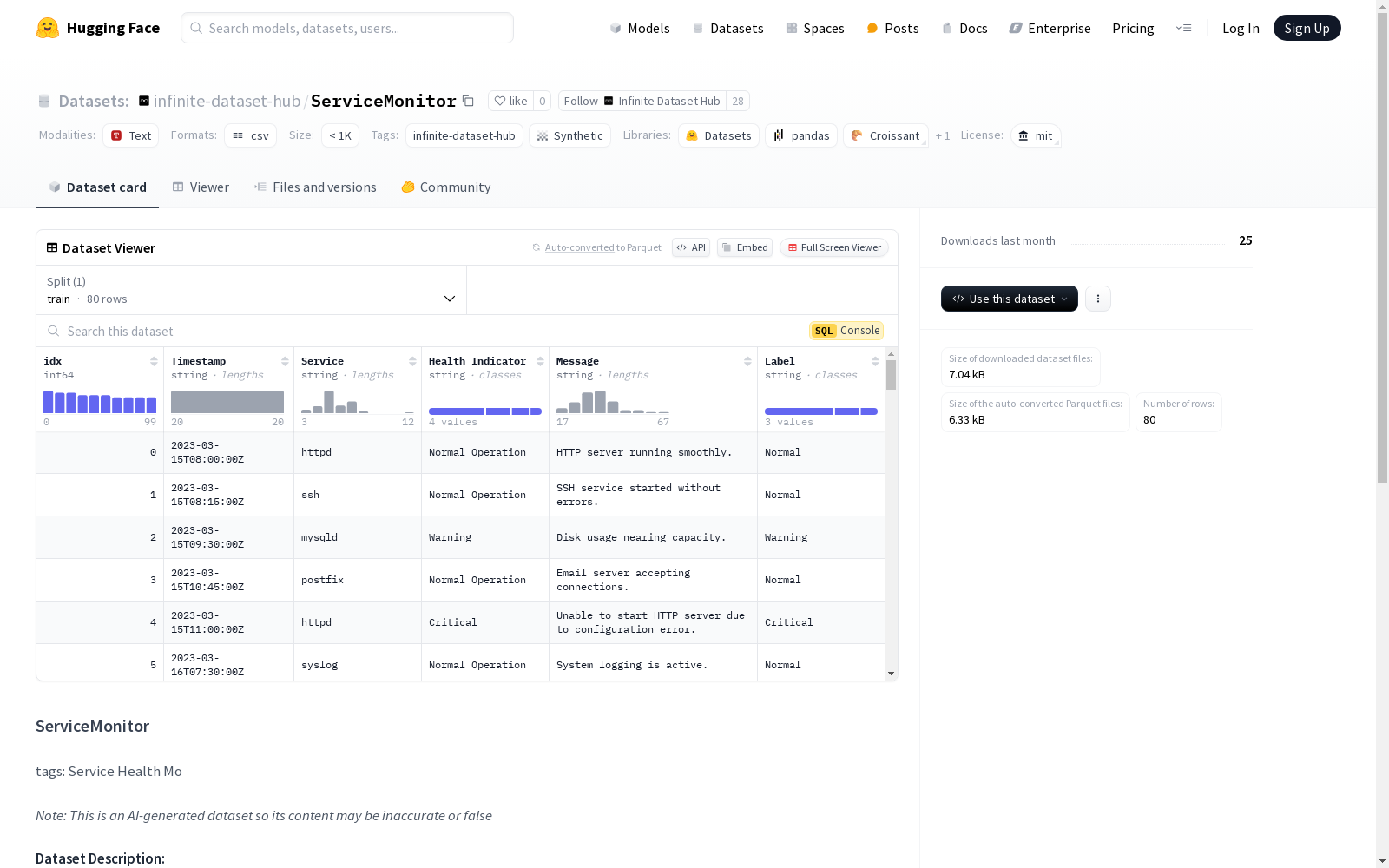Open the Docs page
The image size is (1389, 868).
coord(964,28)
